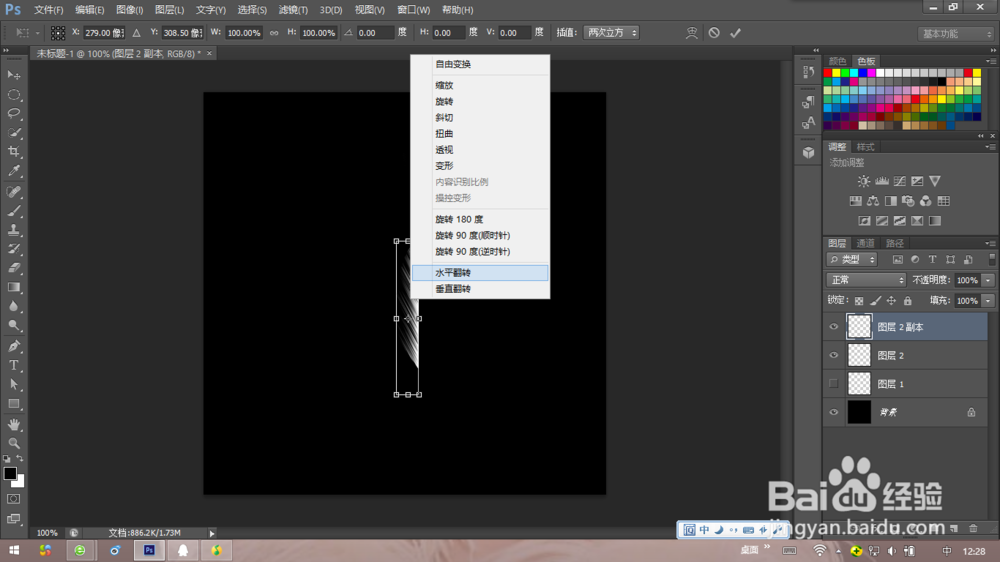Screen dimensions: 1000x562
Task: Open the fill slider dropdown arrow
Action: [x=989, y=300]
